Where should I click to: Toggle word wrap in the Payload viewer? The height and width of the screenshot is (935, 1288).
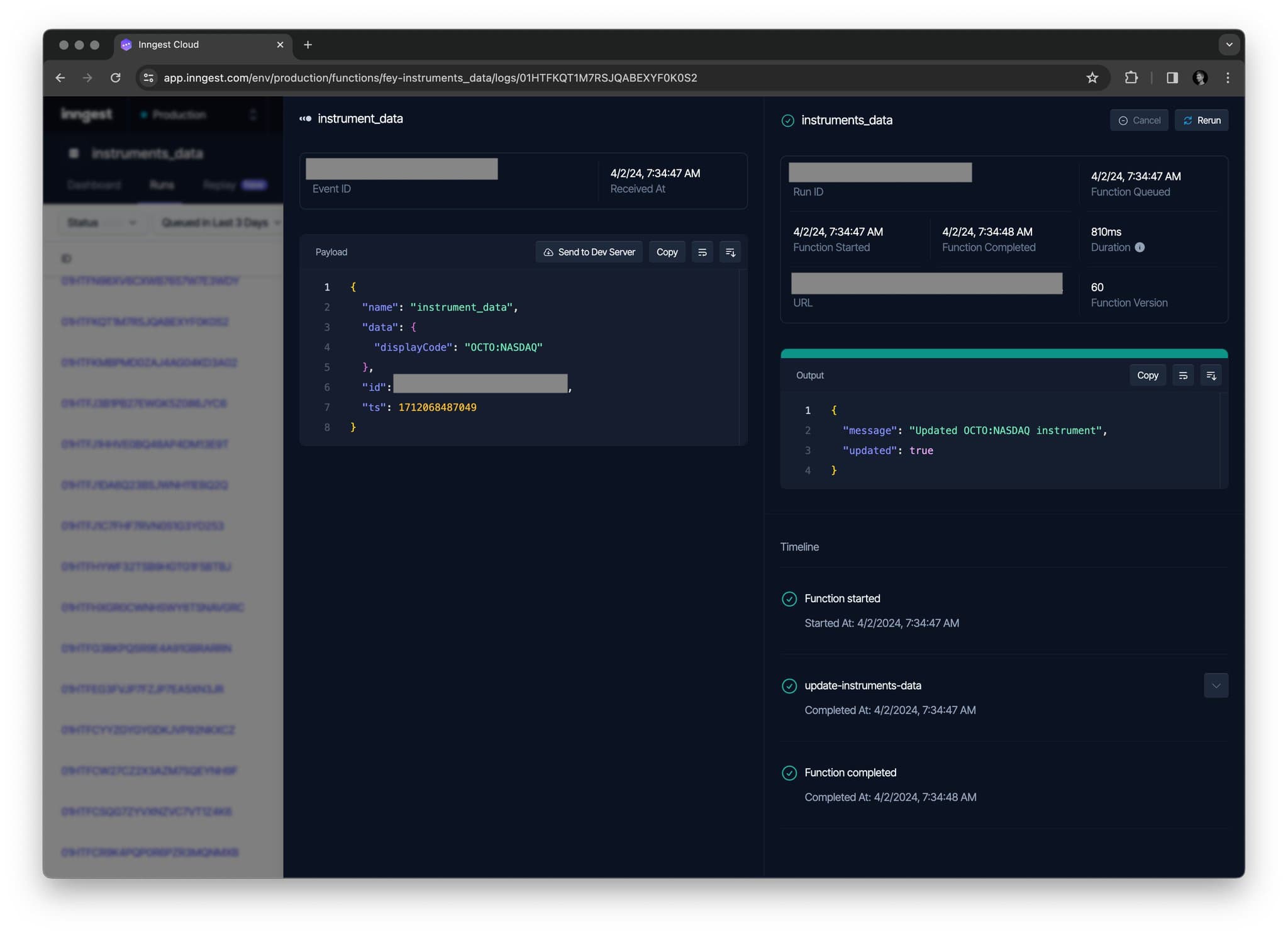702,252
